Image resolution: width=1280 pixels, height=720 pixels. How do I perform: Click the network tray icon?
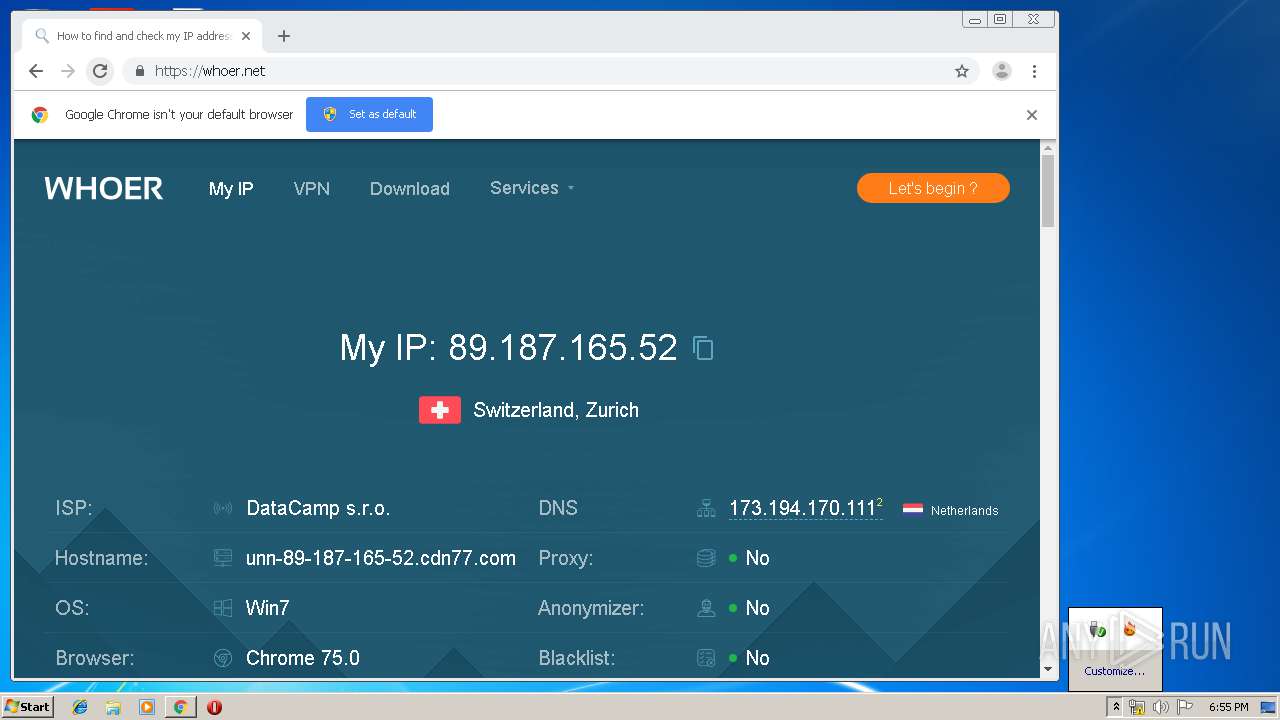[1137, 707]
